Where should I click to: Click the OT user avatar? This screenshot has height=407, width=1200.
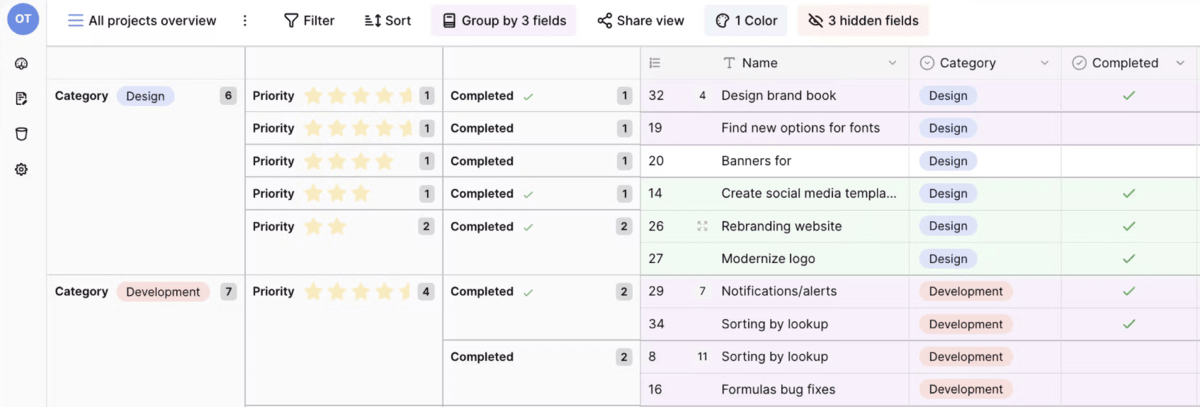pyautogui.click(x=23, y=19)
